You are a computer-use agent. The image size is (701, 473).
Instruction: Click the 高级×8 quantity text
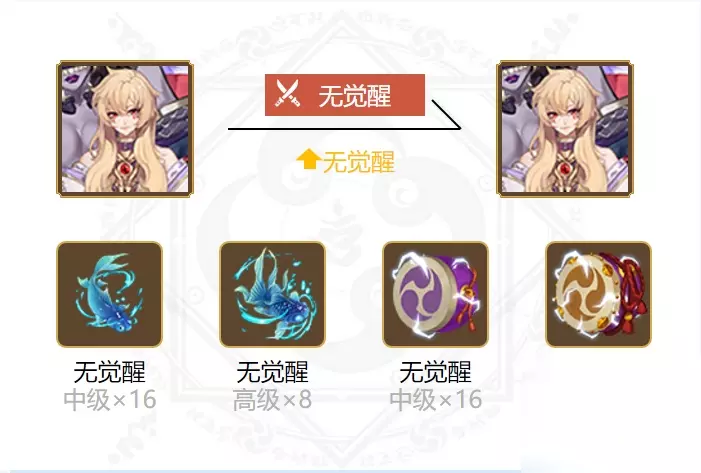(272, 400)
